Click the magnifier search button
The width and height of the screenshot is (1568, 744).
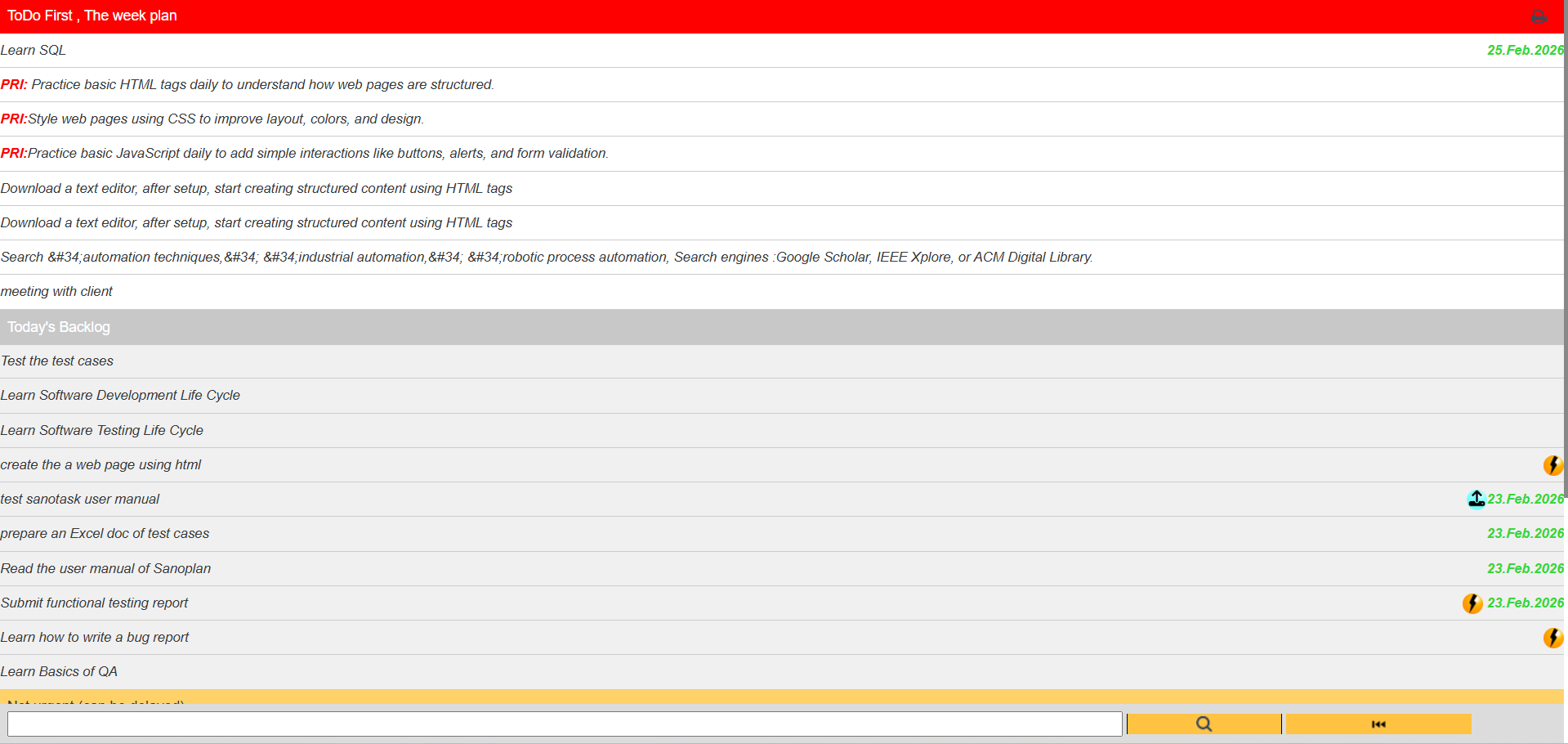(1204, 724)
